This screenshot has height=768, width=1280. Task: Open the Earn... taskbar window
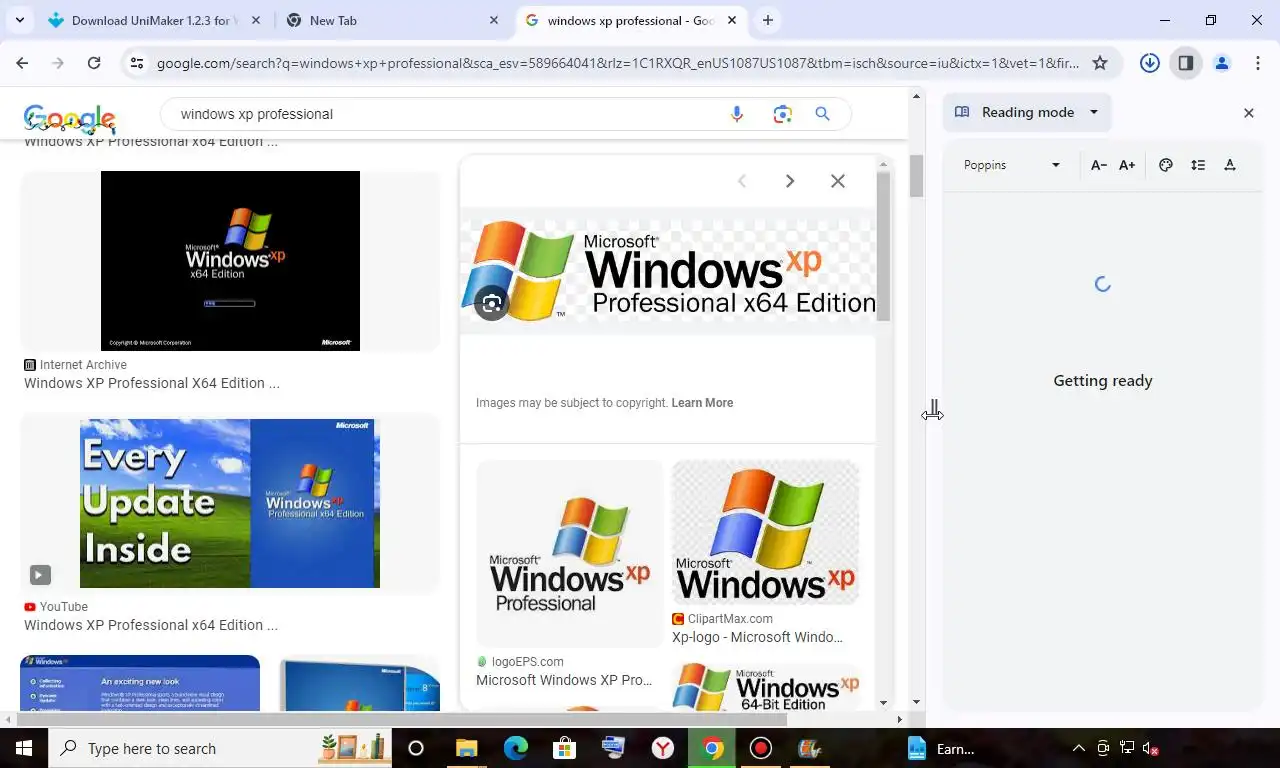(942, 748)
